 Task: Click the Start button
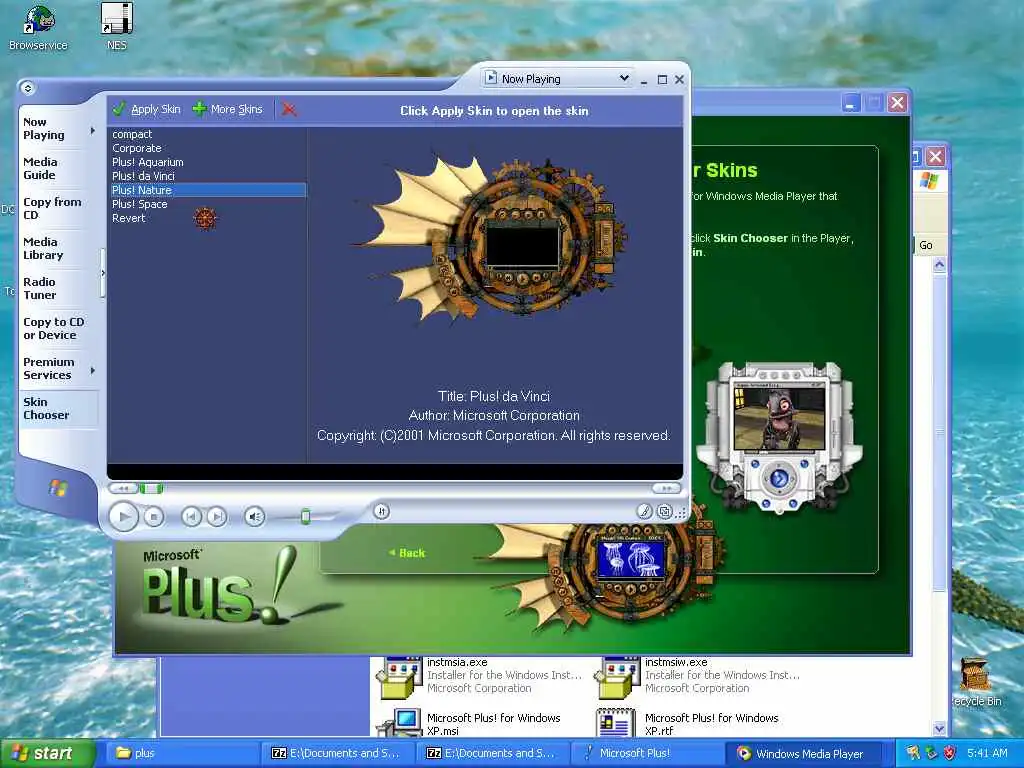coord(46,753)
